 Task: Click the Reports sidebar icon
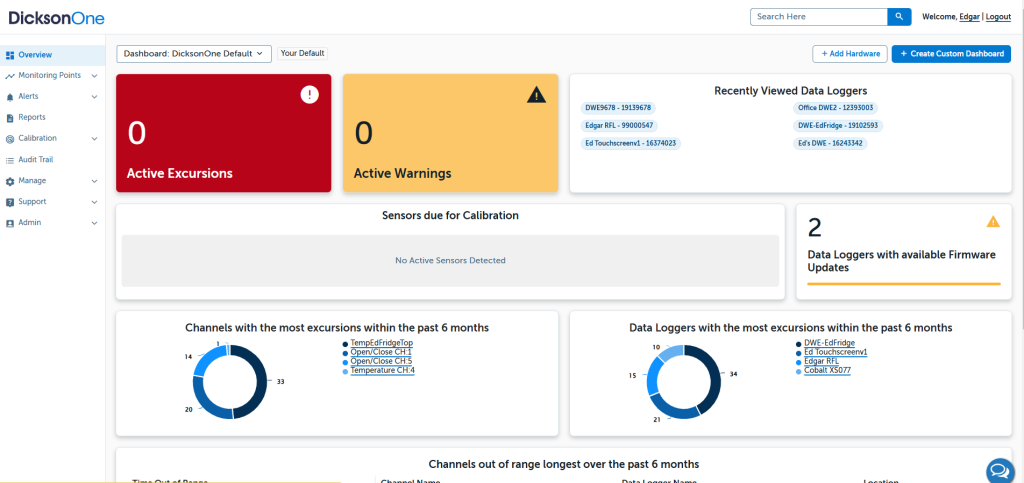click(x=10, y=118)
